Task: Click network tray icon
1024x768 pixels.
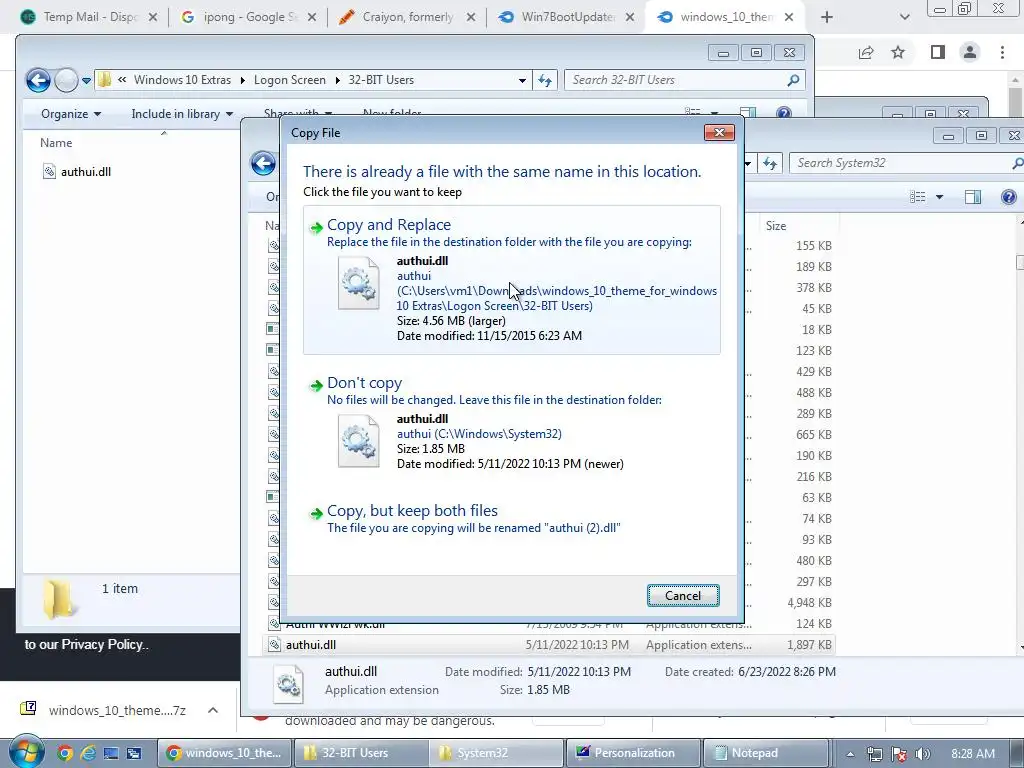Action: pyautogui.click(x=875, y=754)
